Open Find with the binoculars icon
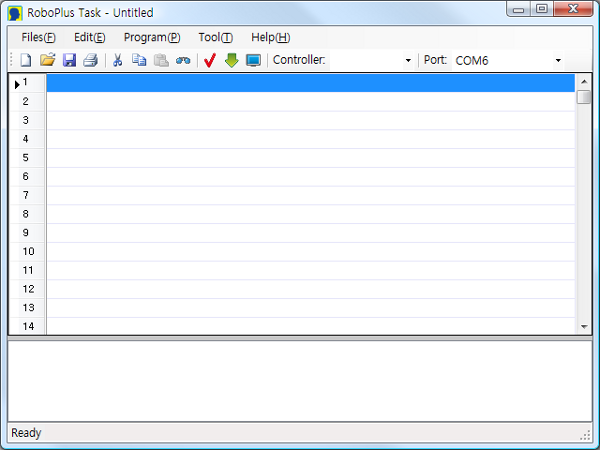Viewport: 600px width, 450px height. point(183,60)
